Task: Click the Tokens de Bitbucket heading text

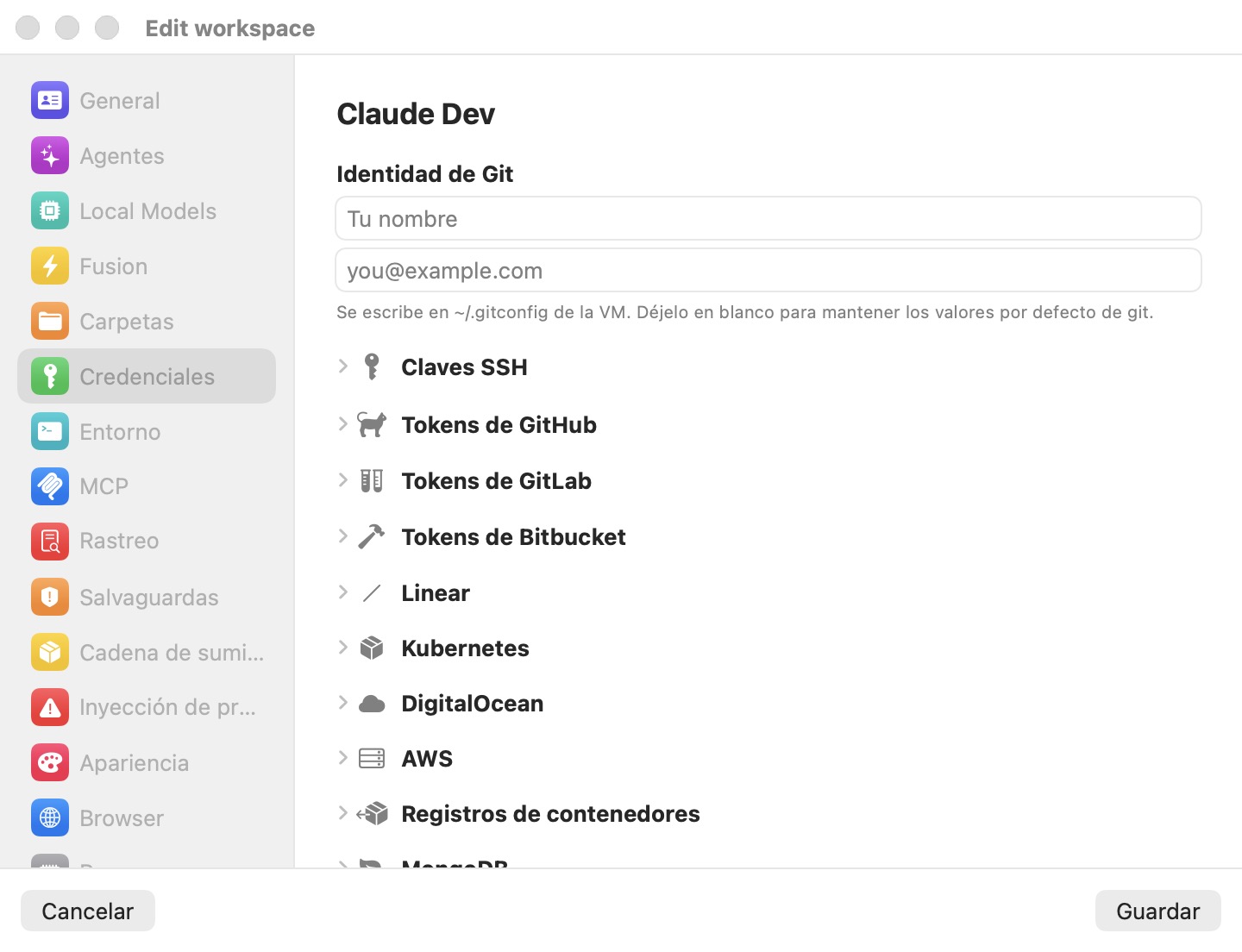Action: pos(514,537)
